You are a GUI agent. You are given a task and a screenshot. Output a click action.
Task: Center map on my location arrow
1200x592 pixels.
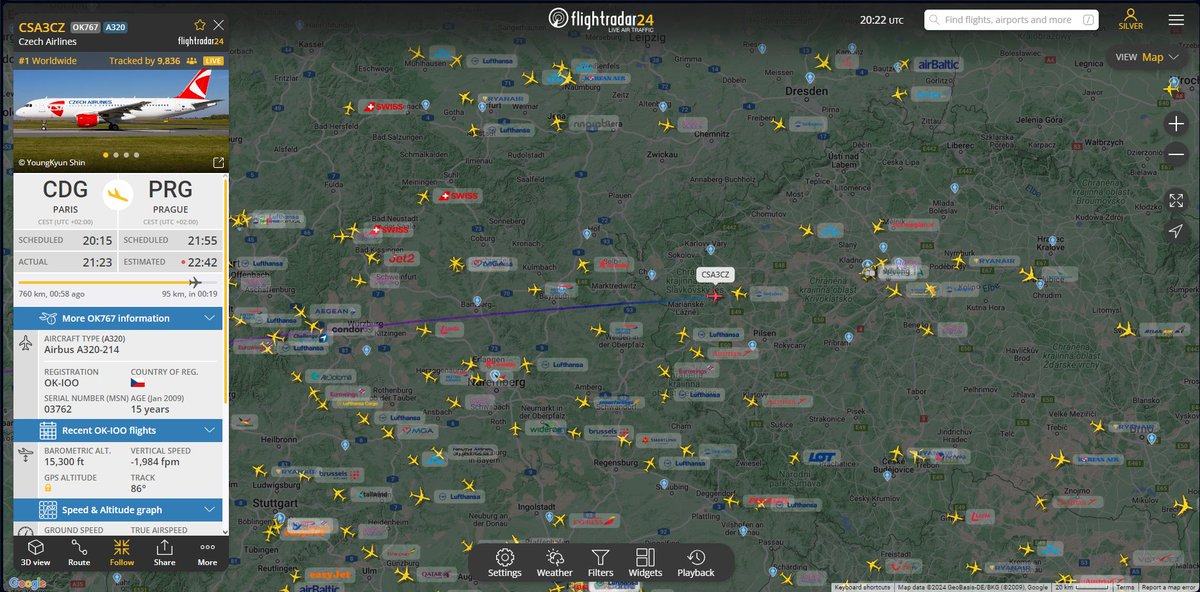coord(1176,231)
